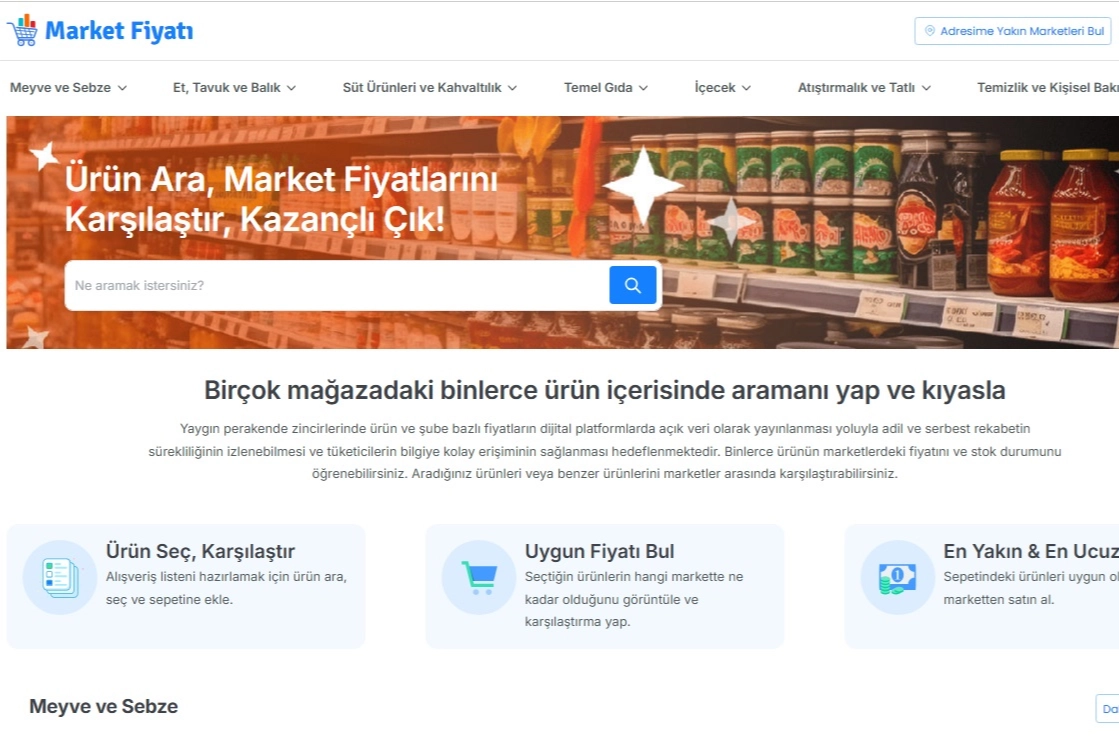The image size is (1119, 746).
Task: Click the Meyve ve Sebze section heading
Action: pyautogui.click(x=103, y=707)
